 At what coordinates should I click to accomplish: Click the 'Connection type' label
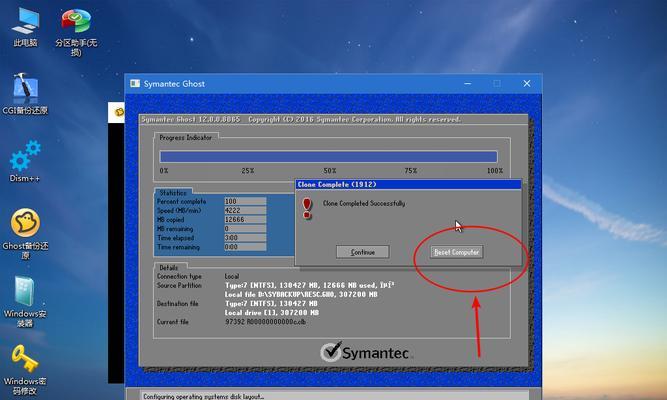(x=179, y=276)
